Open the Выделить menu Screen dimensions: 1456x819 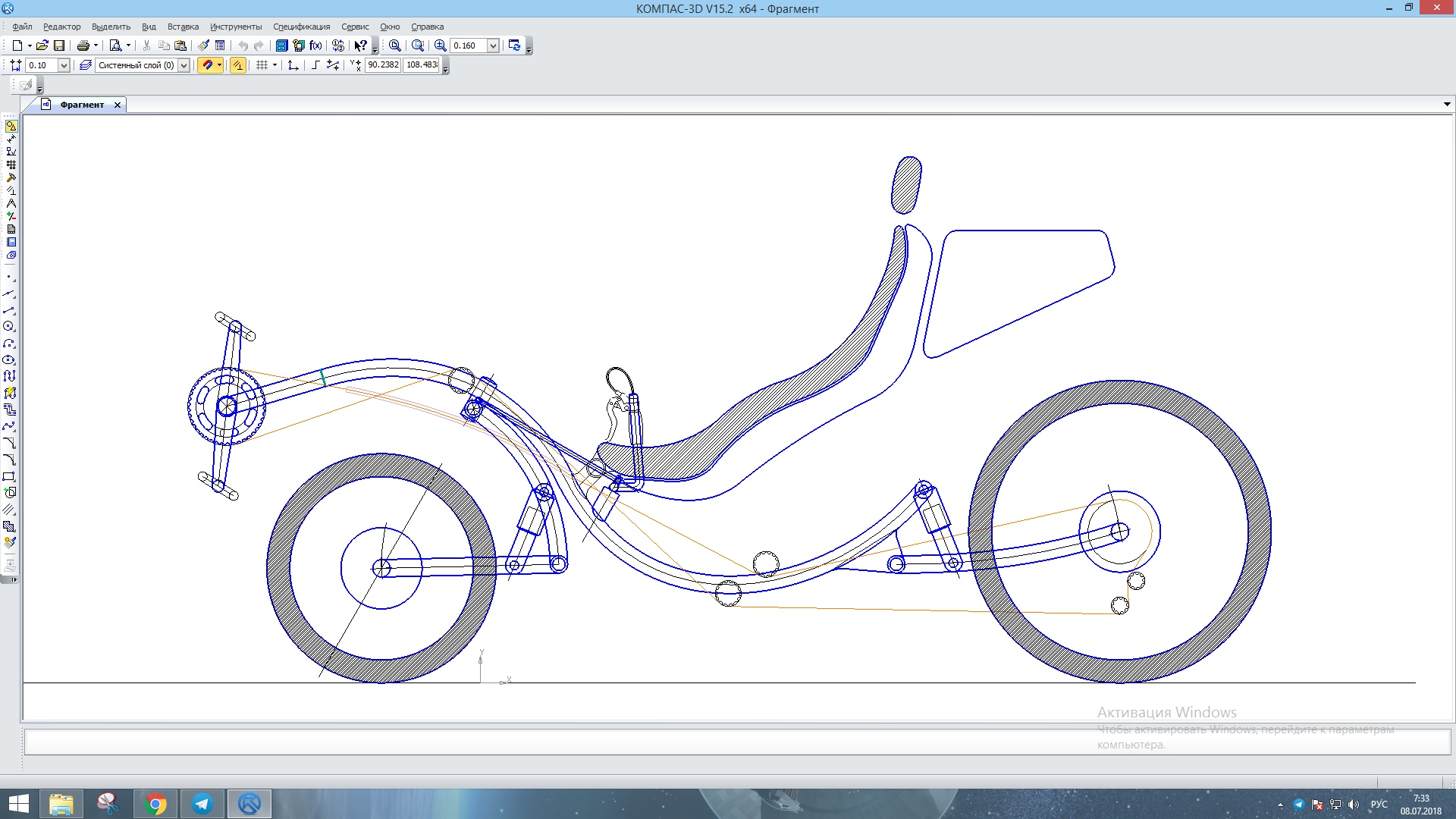click(x=111, y=27)
